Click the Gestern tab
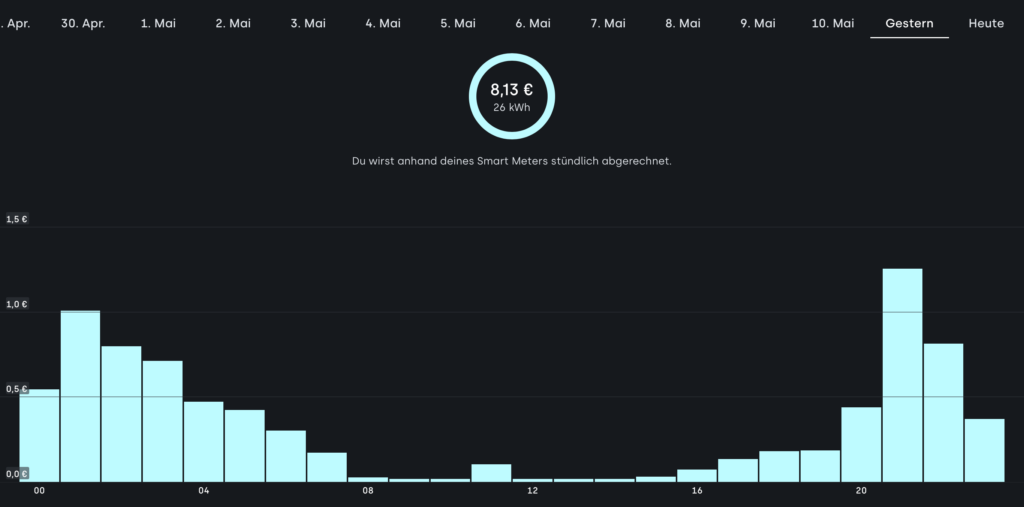This screenshot has height=507, width=1024. tap(909, 23)
